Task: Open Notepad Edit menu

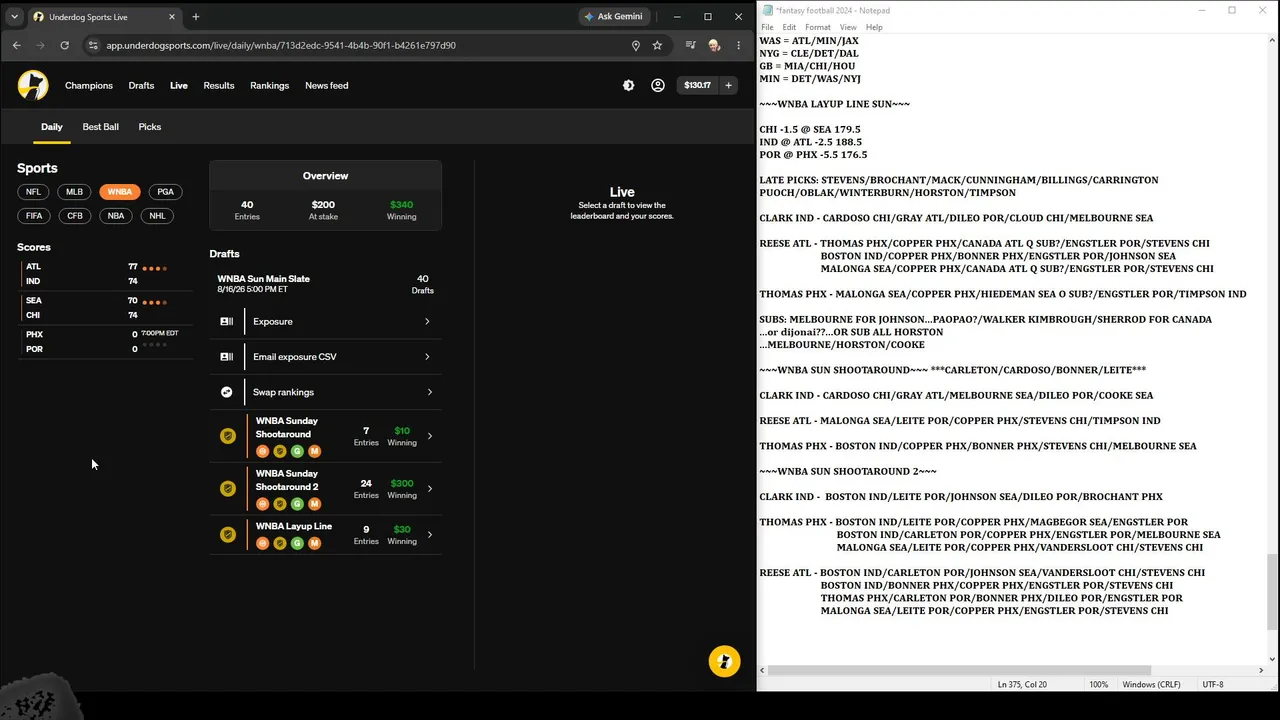Action: click(x=789, y=27)
